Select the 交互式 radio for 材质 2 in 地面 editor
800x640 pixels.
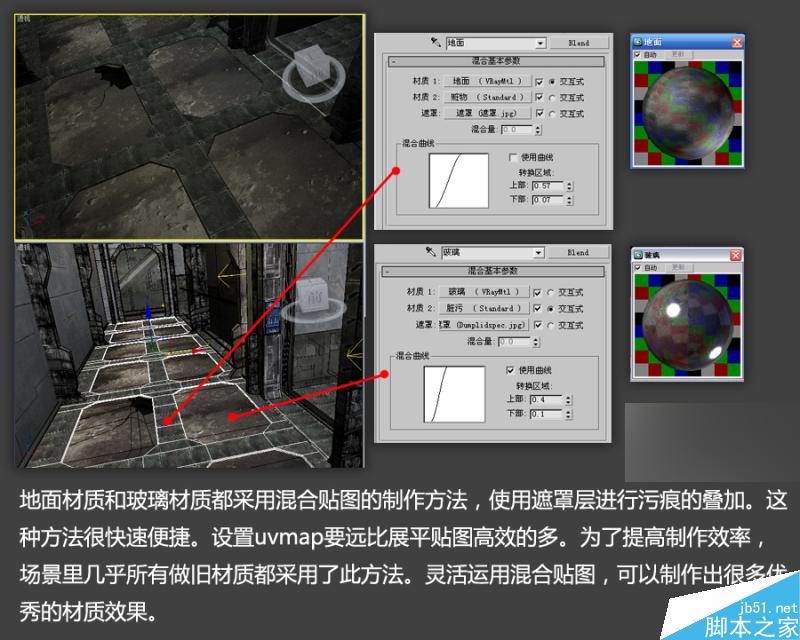point(553,97)
